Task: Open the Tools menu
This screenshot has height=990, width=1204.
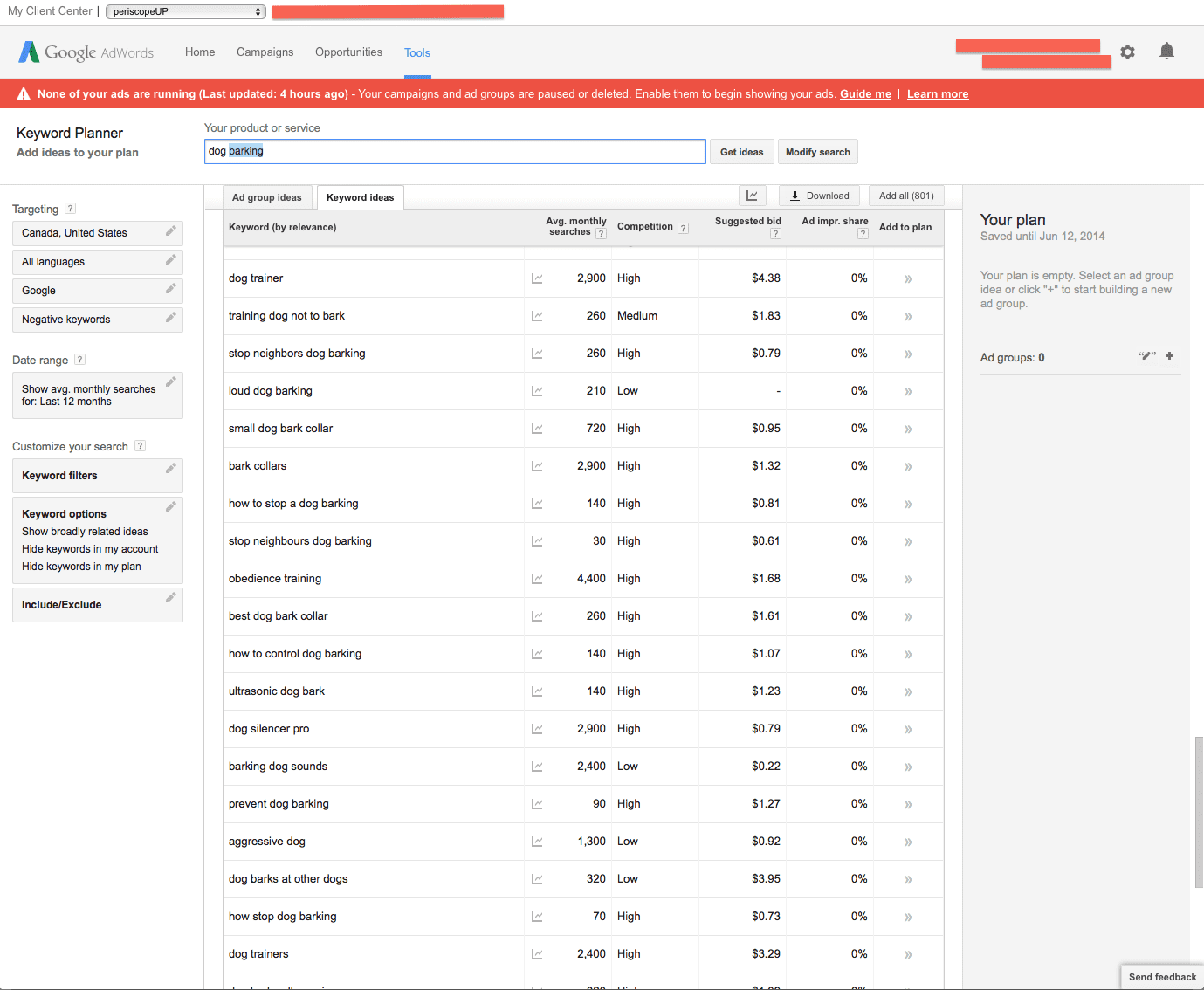Action: point(417,53)
